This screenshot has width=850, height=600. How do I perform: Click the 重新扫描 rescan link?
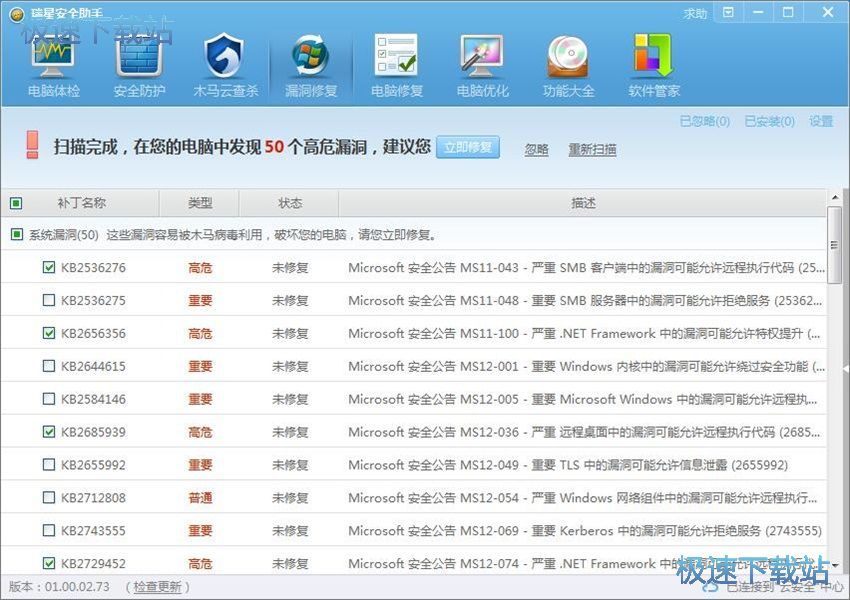coord(592,149)
